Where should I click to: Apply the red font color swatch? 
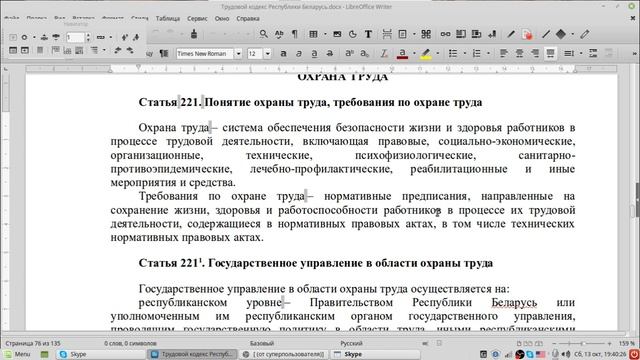[x=402, y=53]
